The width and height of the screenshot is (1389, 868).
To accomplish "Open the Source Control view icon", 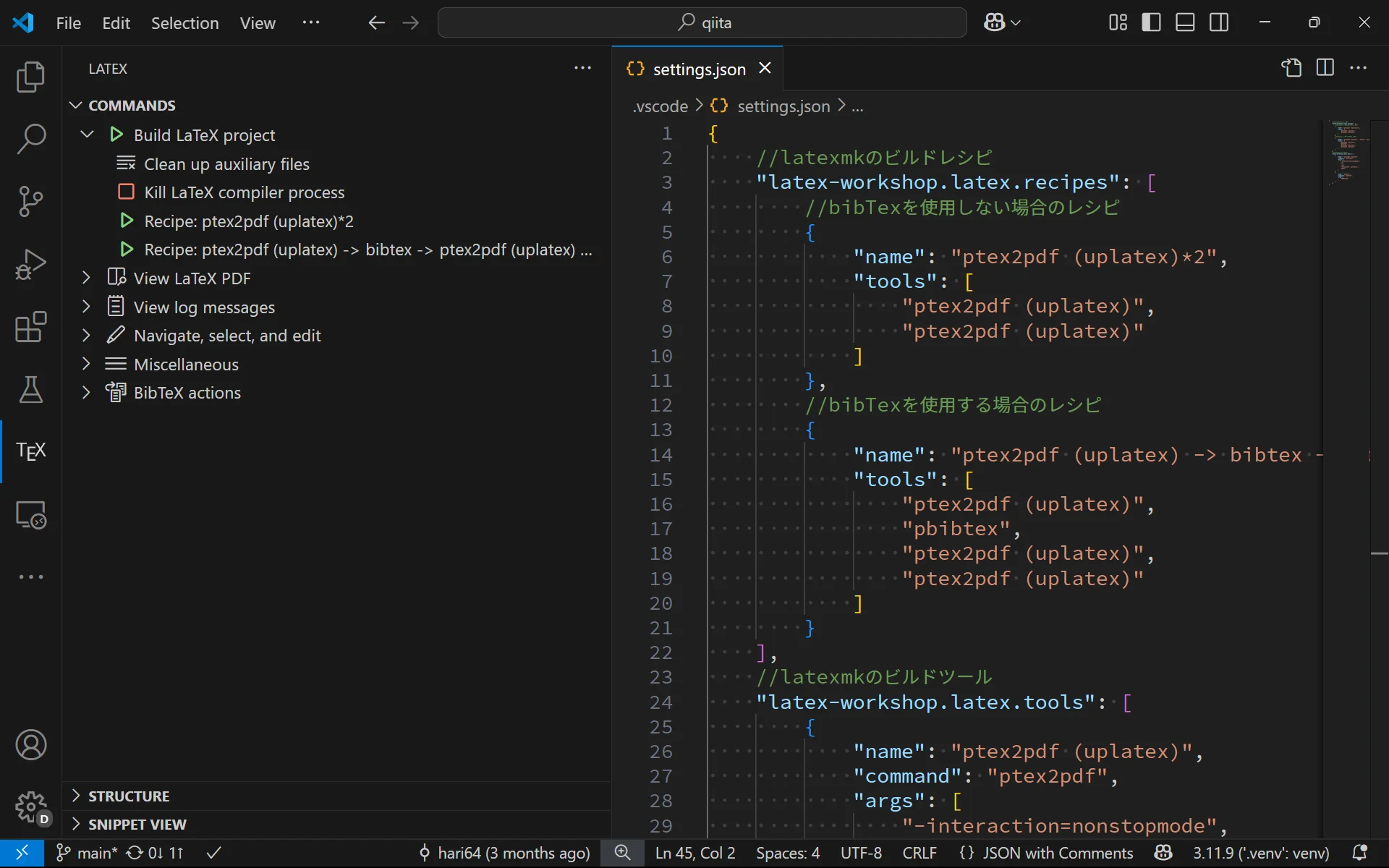I will (30, 201).
